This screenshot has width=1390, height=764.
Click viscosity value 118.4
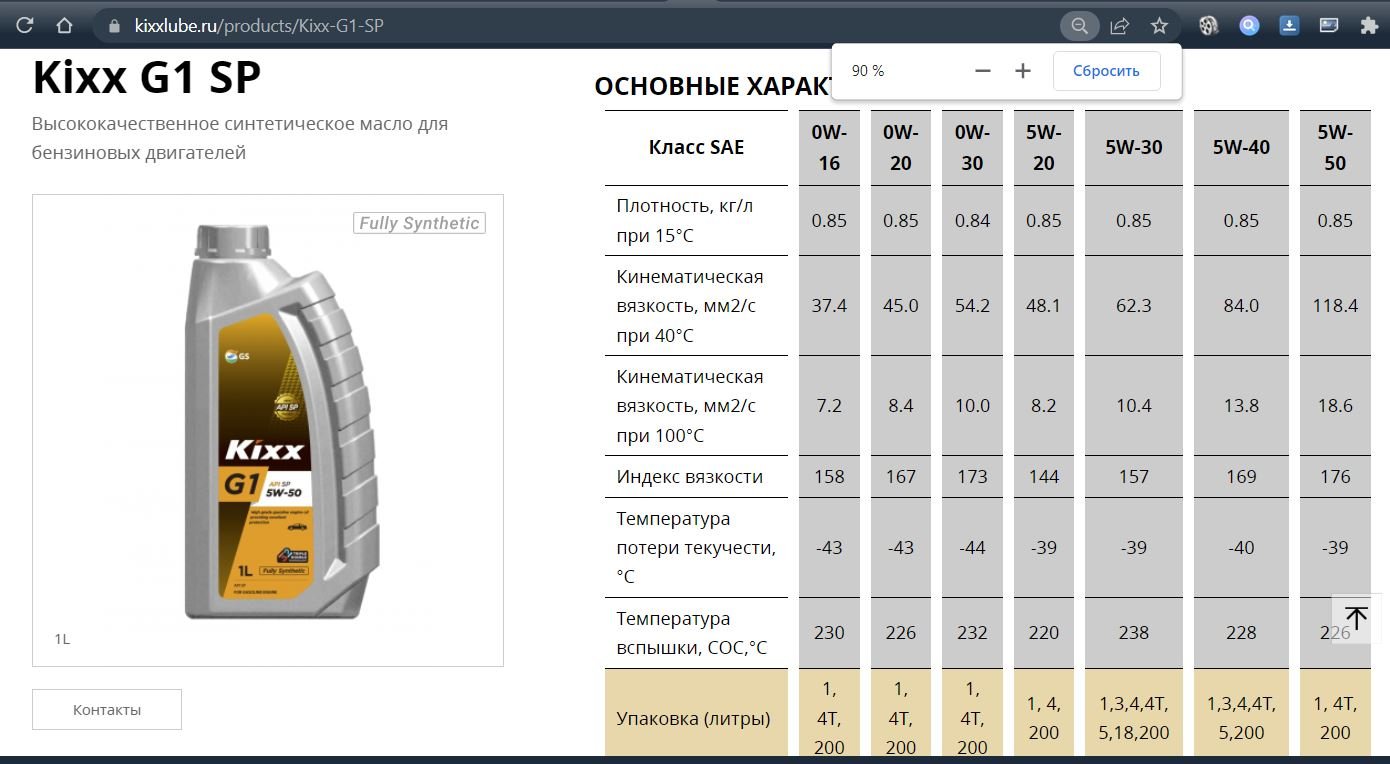coord(1335,305)
